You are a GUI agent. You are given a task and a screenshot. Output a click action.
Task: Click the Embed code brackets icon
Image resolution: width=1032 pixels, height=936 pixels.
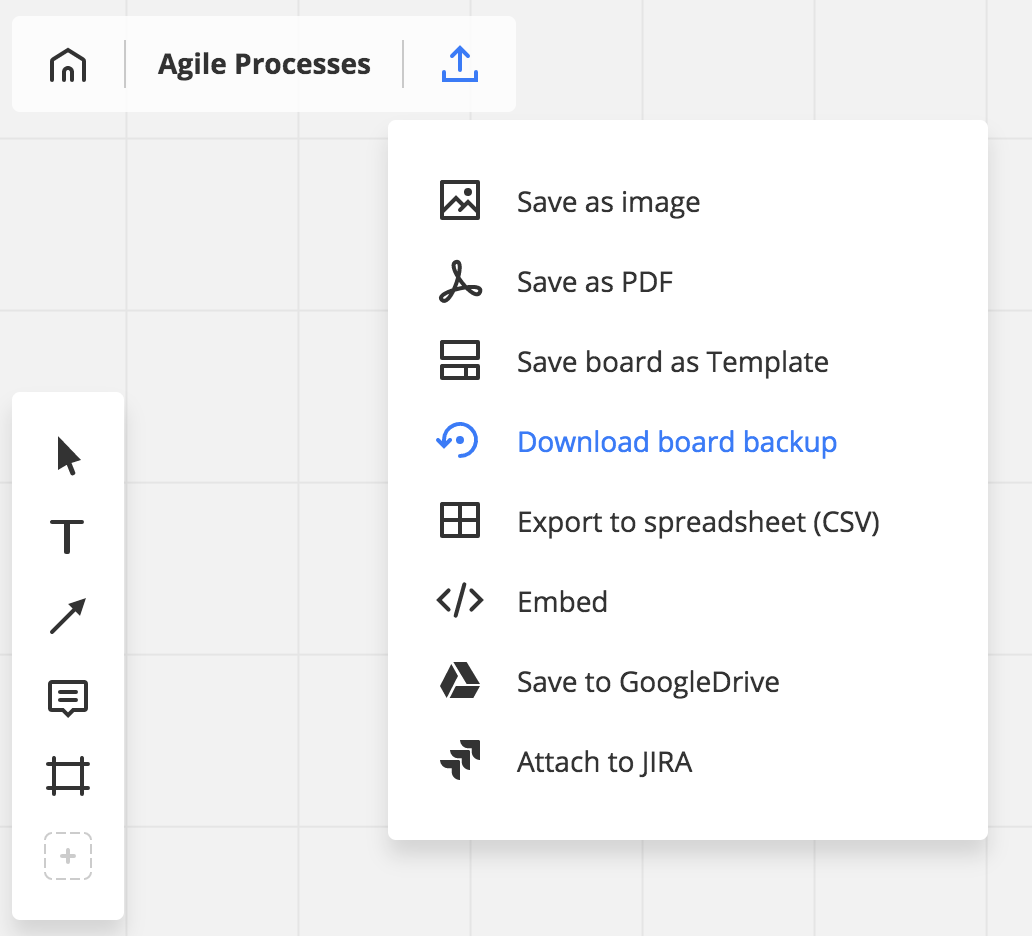(460, 601)
